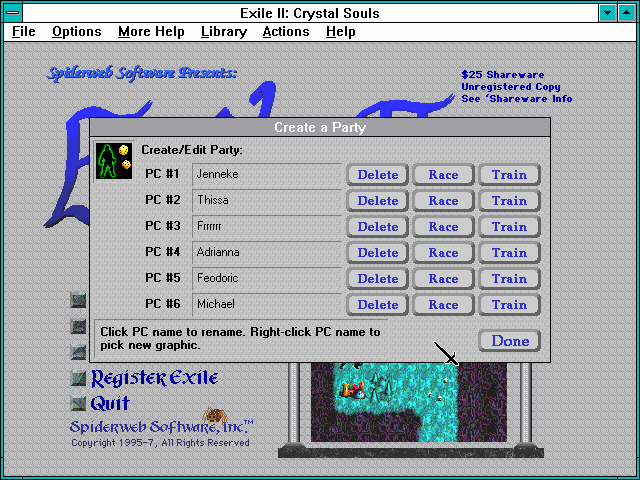640x480 pixels.
Task: Open the Options menu
Action: [77, 31]
